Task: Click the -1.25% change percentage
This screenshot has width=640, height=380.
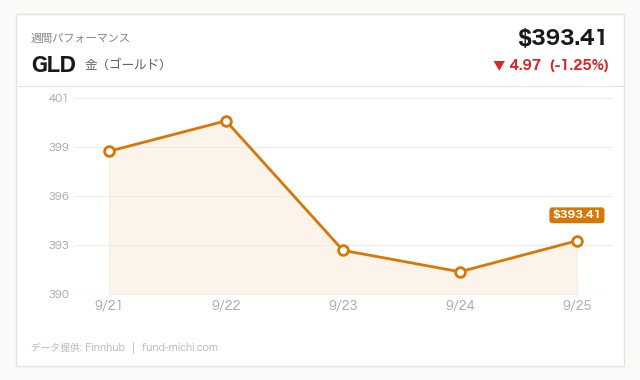Action: tap(579, 65)
